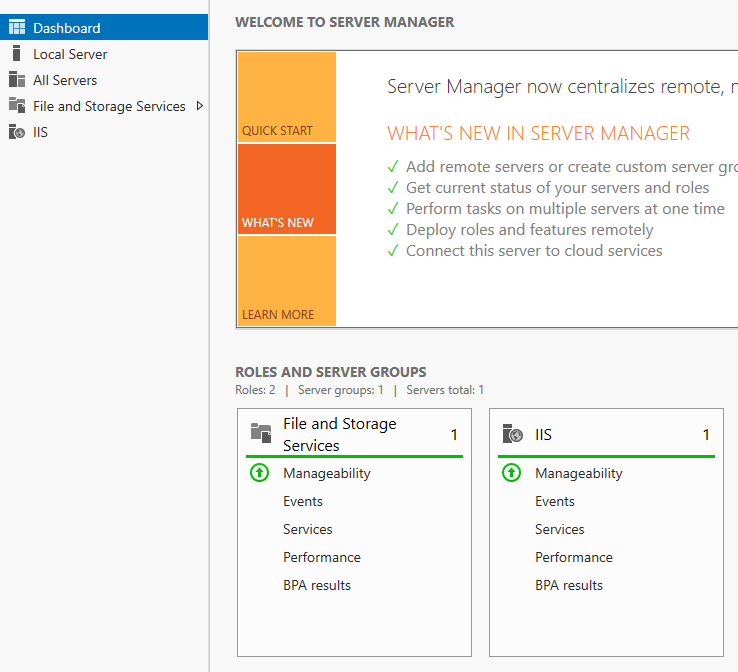Click the IIS tile icon
Screen dimensions: 738x672
click(x=513, y=434)
